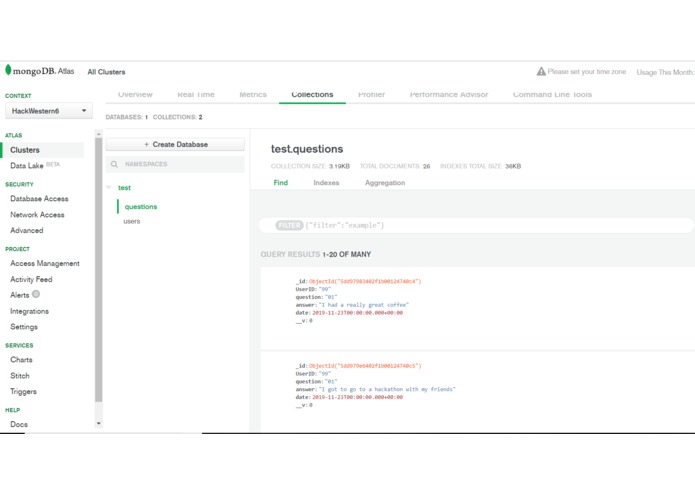Open Activity Feed in sidebar
This screenshot has height=494, width=695.
click(x=31, y=280)
